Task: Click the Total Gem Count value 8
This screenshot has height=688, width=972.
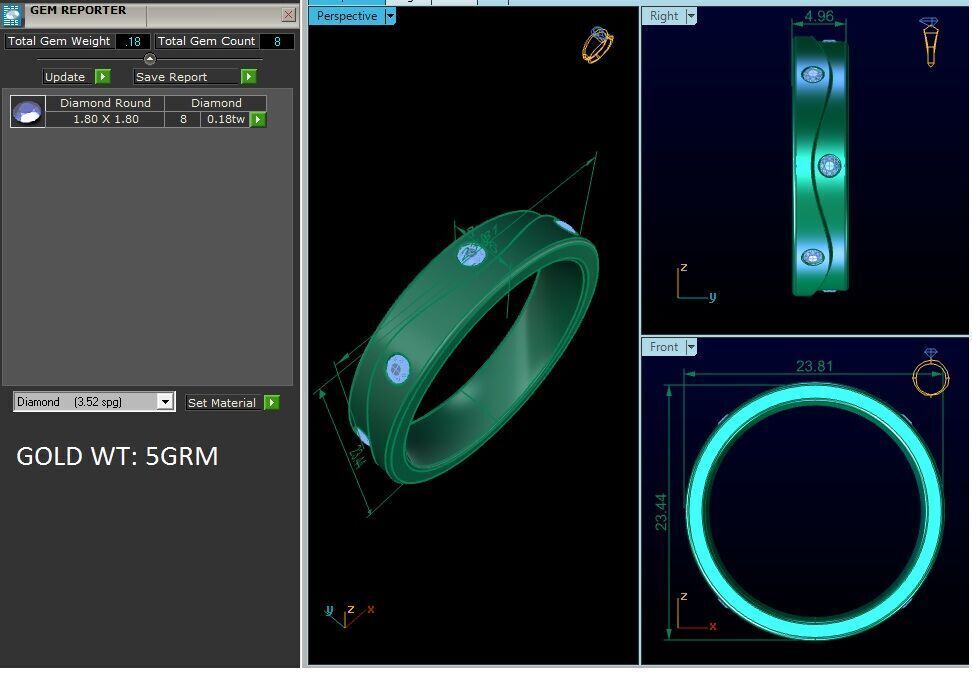Action: point(277,42)
